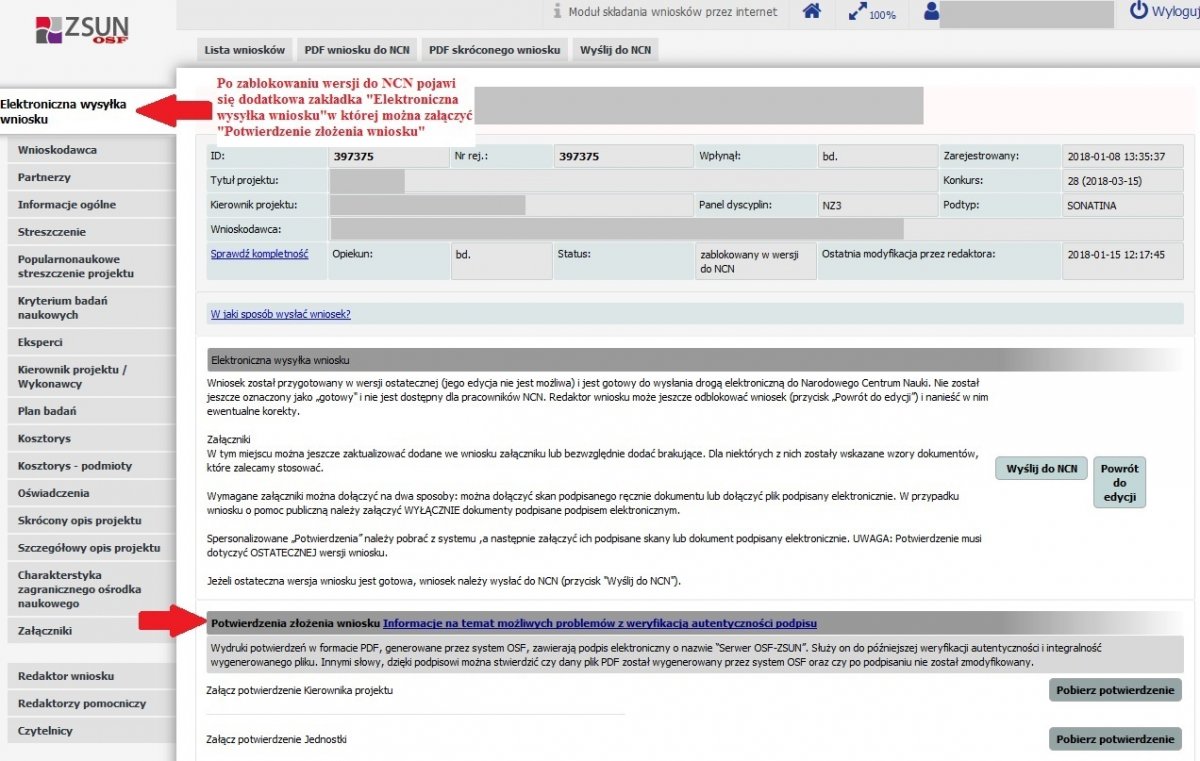The image size is (1200, 761).
Task: Open the user profile icon
Action: coord(932,12)
